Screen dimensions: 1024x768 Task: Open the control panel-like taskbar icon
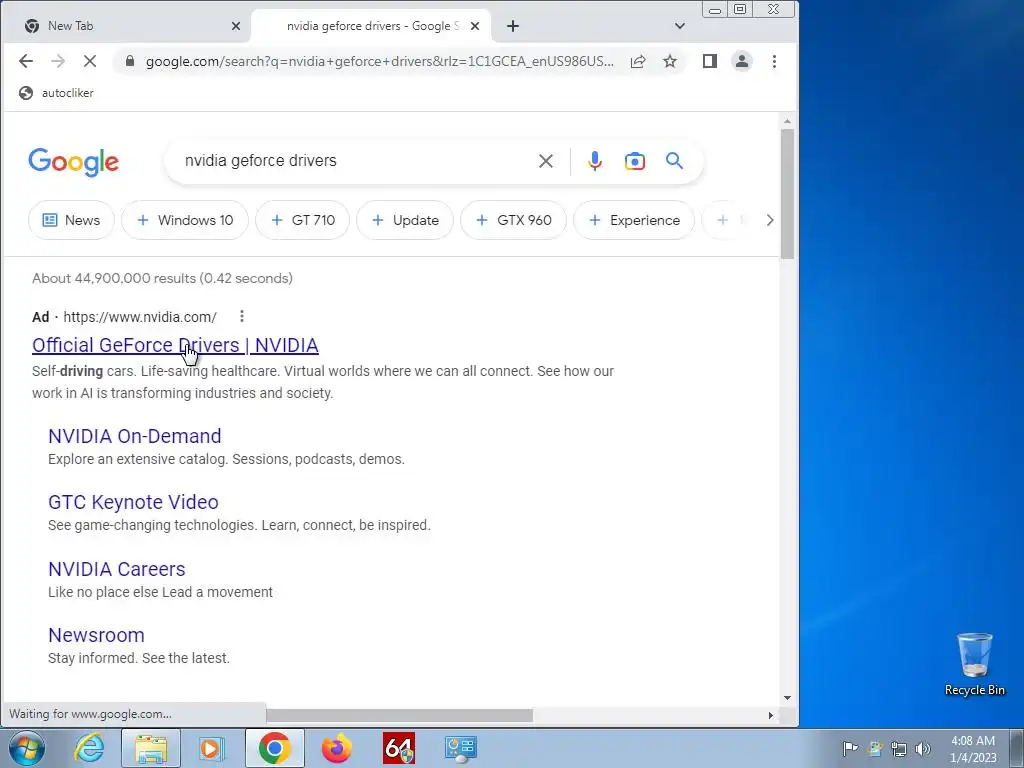coord(461,748)
